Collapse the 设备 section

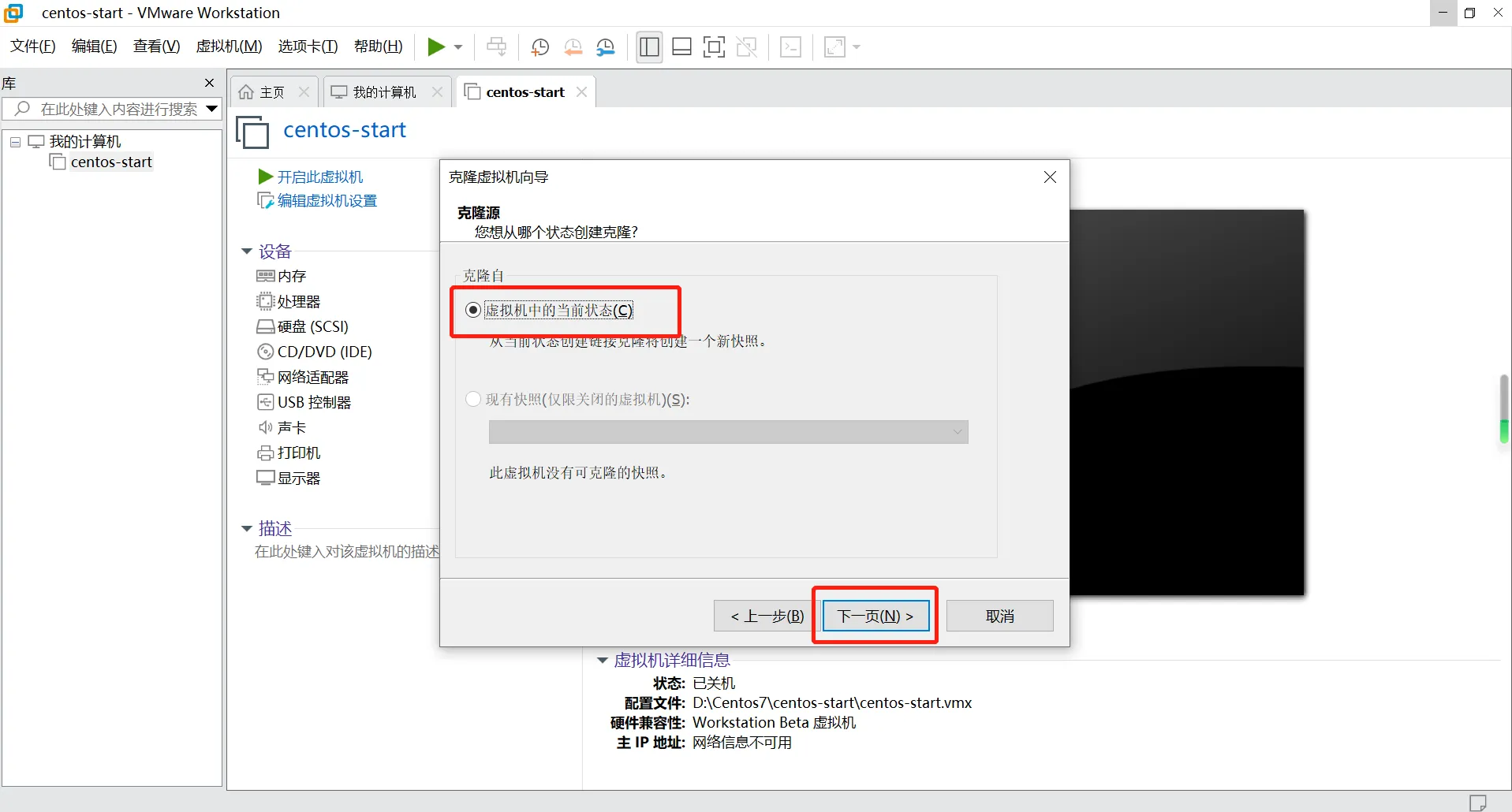[x=246, y=251]
